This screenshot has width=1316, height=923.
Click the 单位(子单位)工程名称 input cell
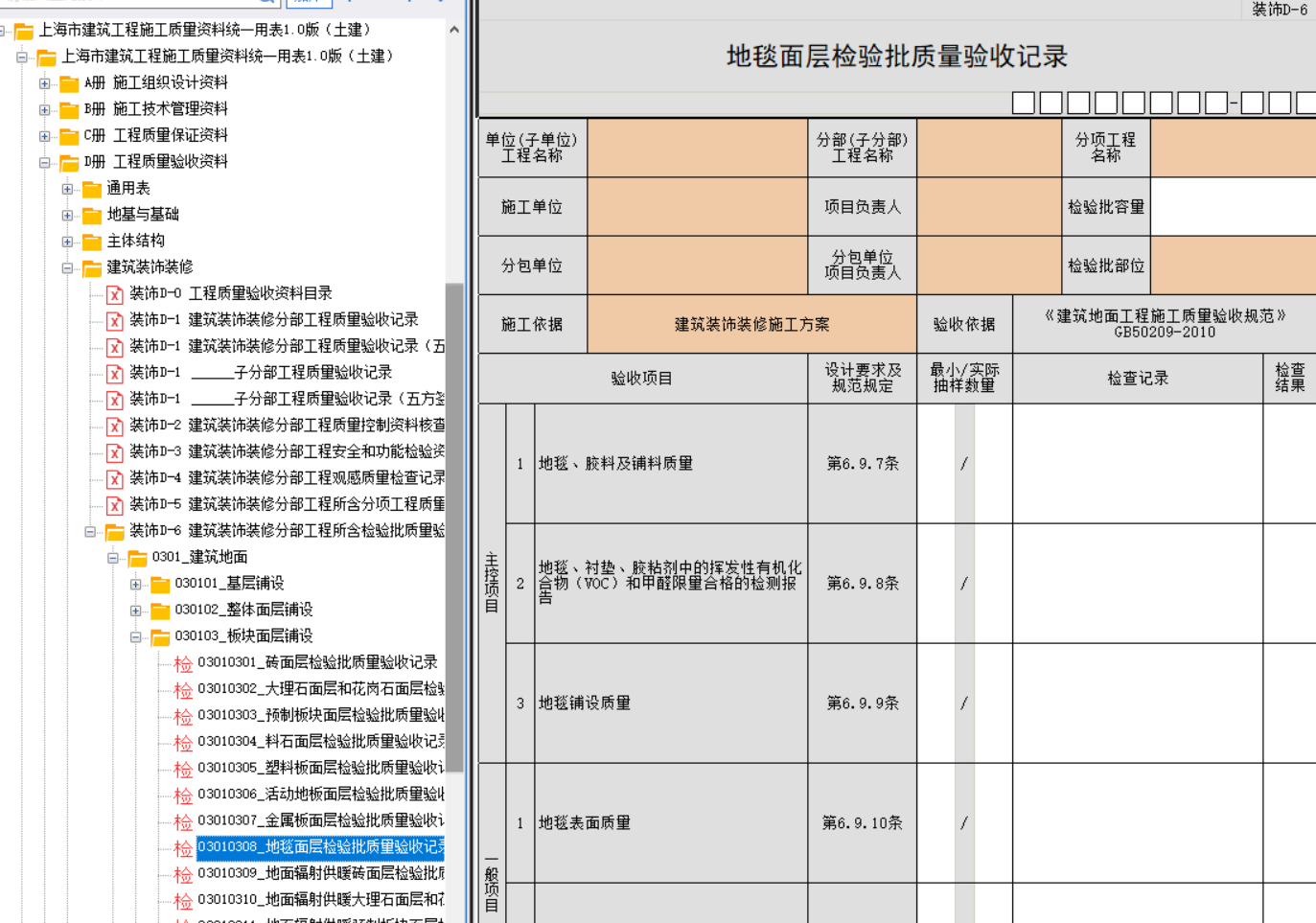tap(698, 148)
